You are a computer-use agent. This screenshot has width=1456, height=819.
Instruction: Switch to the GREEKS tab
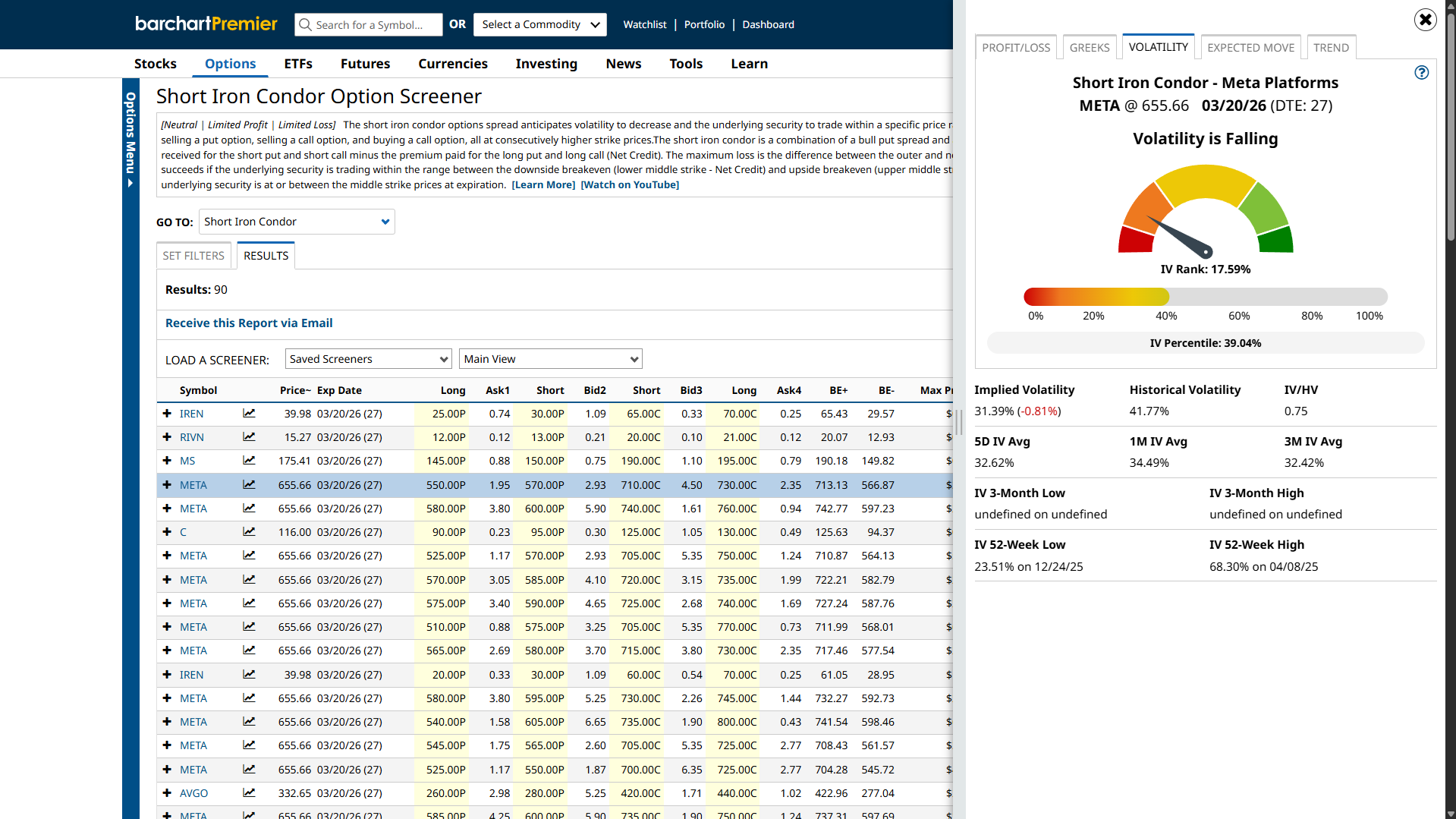(1089, 48)
